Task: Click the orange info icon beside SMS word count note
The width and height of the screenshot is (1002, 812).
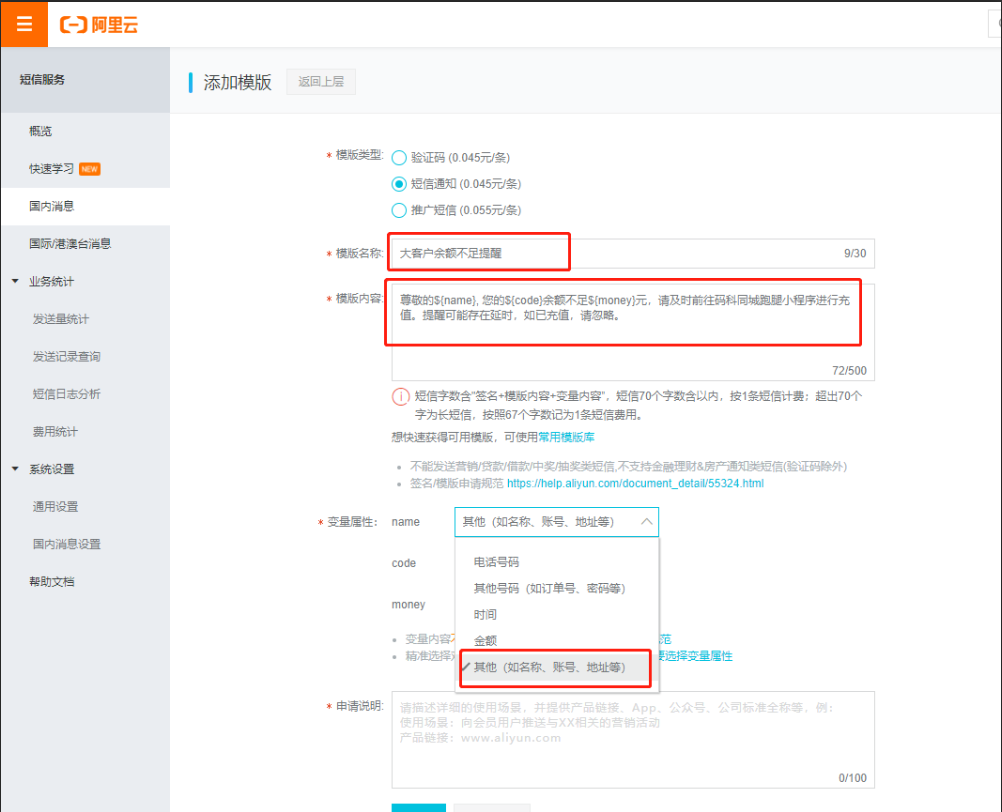Action: (401, 397)
